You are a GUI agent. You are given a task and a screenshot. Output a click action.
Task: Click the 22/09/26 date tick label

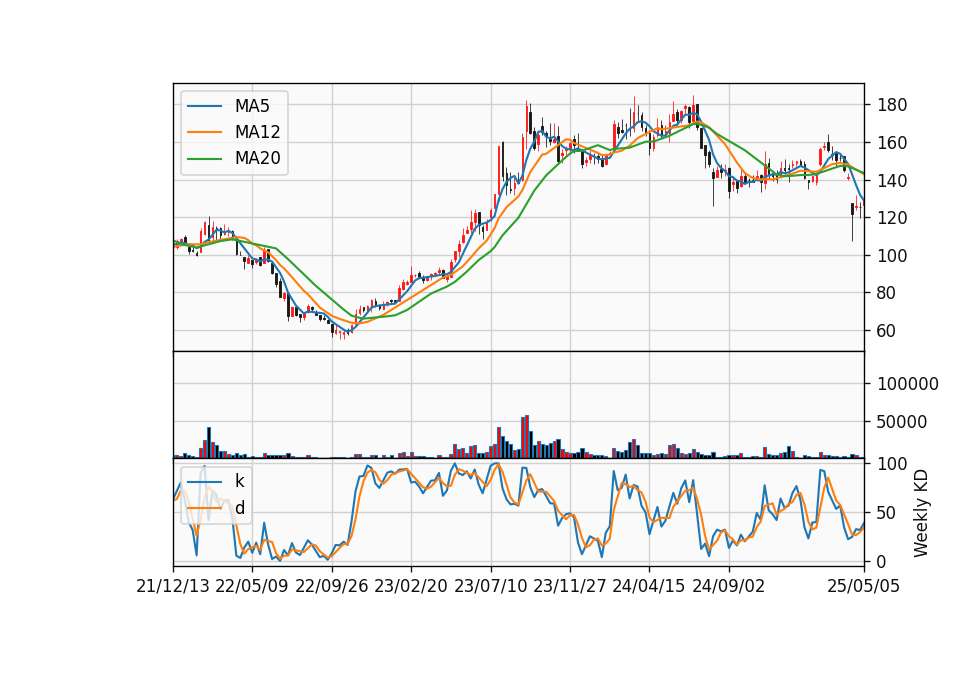[x=332, y=586]
